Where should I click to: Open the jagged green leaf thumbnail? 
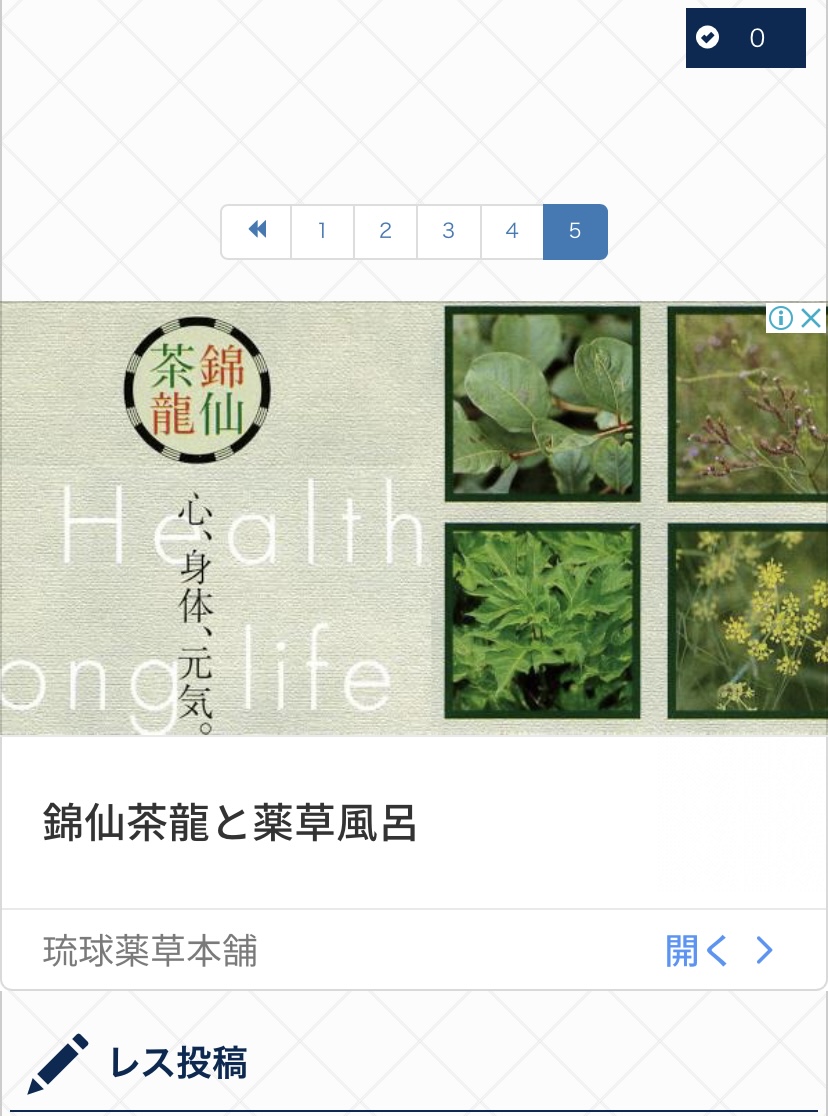click(543, 621)
